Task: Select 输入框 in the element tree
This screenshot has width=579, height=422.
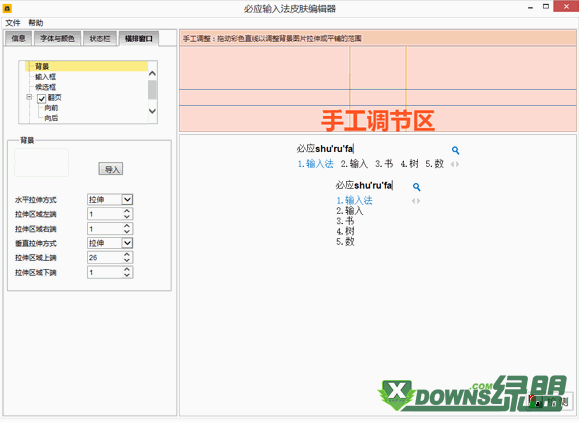Action: click(x=45, y=77)
